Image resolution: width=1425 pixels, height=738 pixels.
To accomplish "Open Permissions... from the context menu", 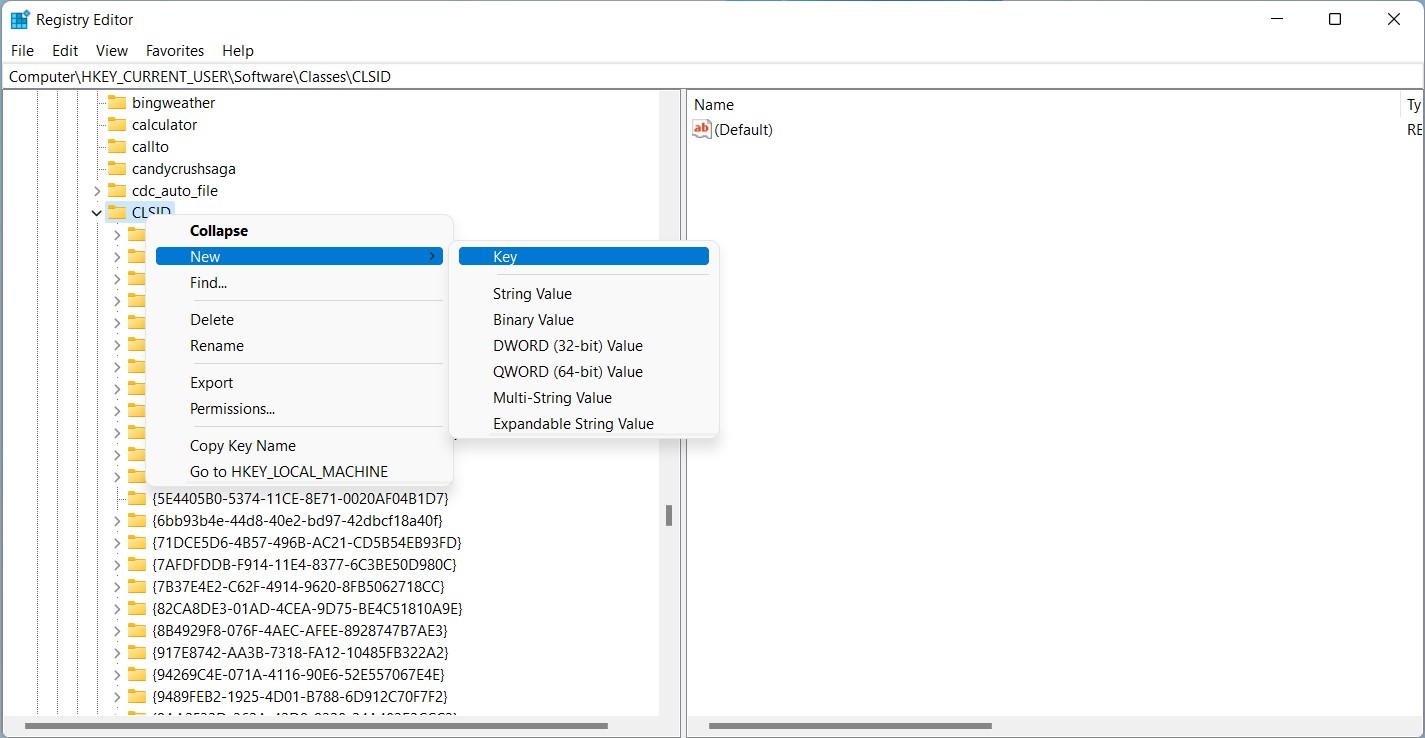I will pos(299,409).
